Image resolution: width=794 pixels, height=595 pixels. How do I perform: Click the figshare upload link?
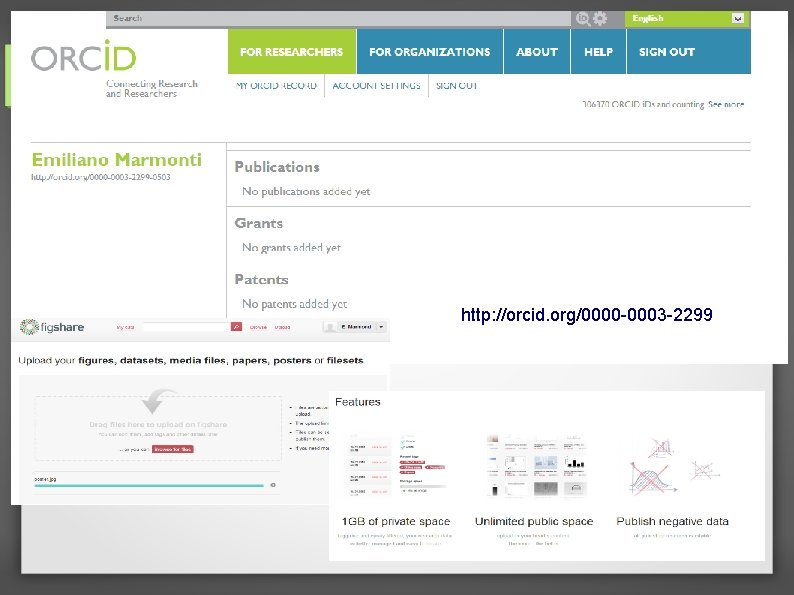(283, 327)
